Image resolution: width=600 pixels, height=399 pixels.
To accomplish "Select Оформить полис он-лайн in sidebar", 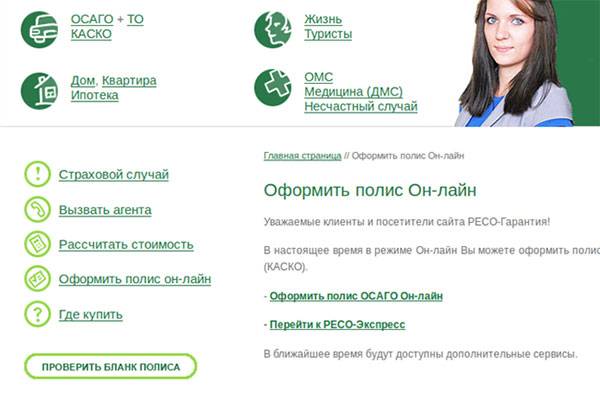I will coord(135,279).
